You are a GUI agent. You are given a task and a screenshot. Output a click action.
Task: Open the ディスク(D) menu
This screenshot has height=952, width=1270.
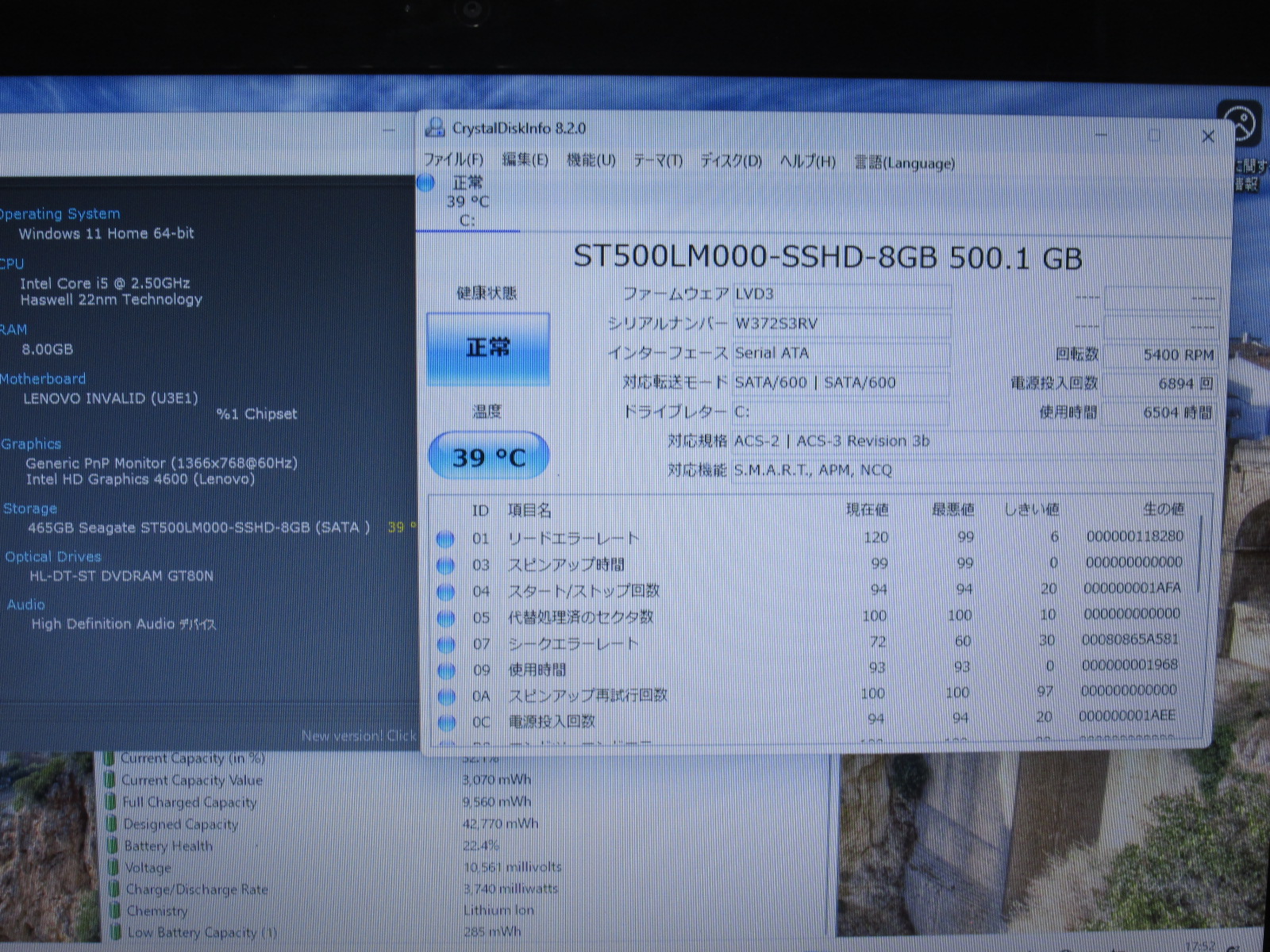point(730,162)
